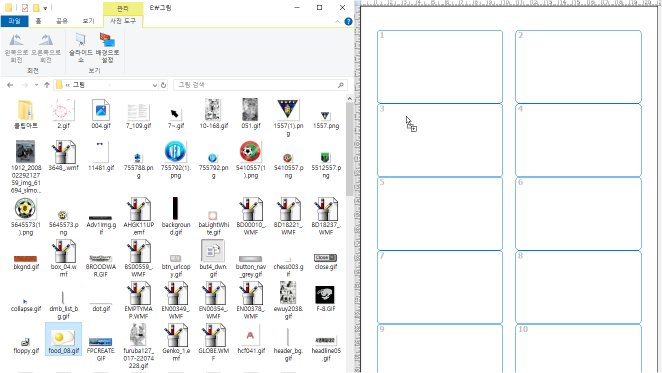Select the food_08.gif egg image

pos(63,339)
